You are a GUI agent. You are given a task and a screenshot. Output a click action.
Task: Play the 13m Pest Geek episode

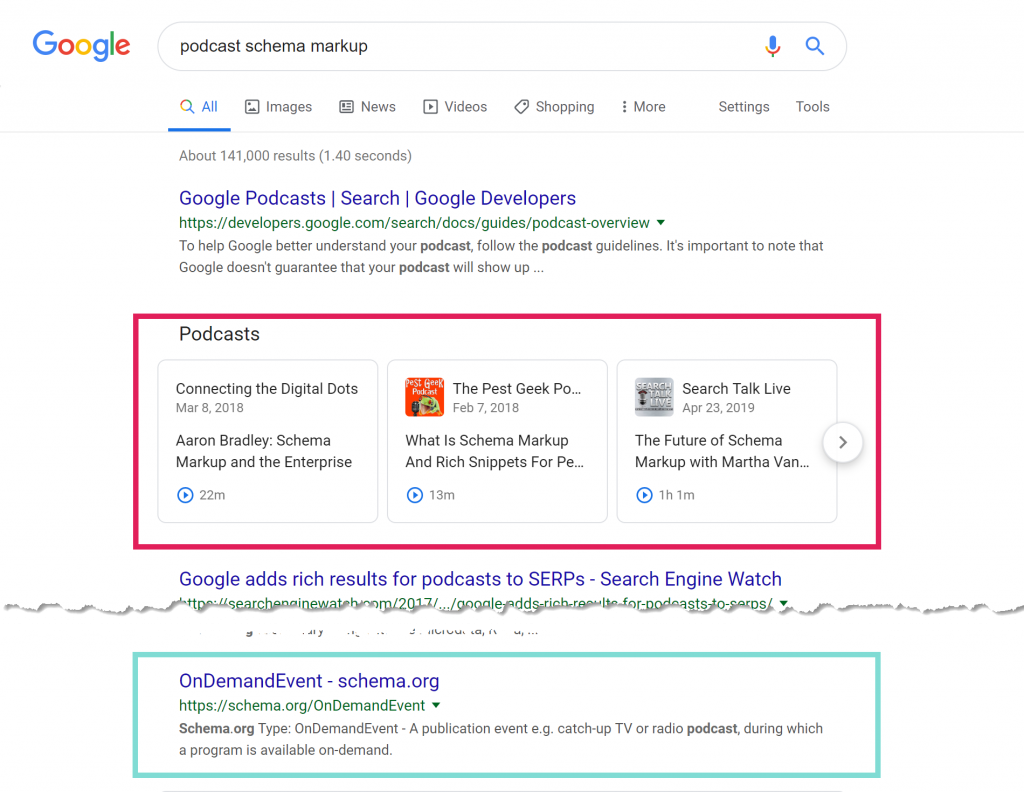click(415, 495)
